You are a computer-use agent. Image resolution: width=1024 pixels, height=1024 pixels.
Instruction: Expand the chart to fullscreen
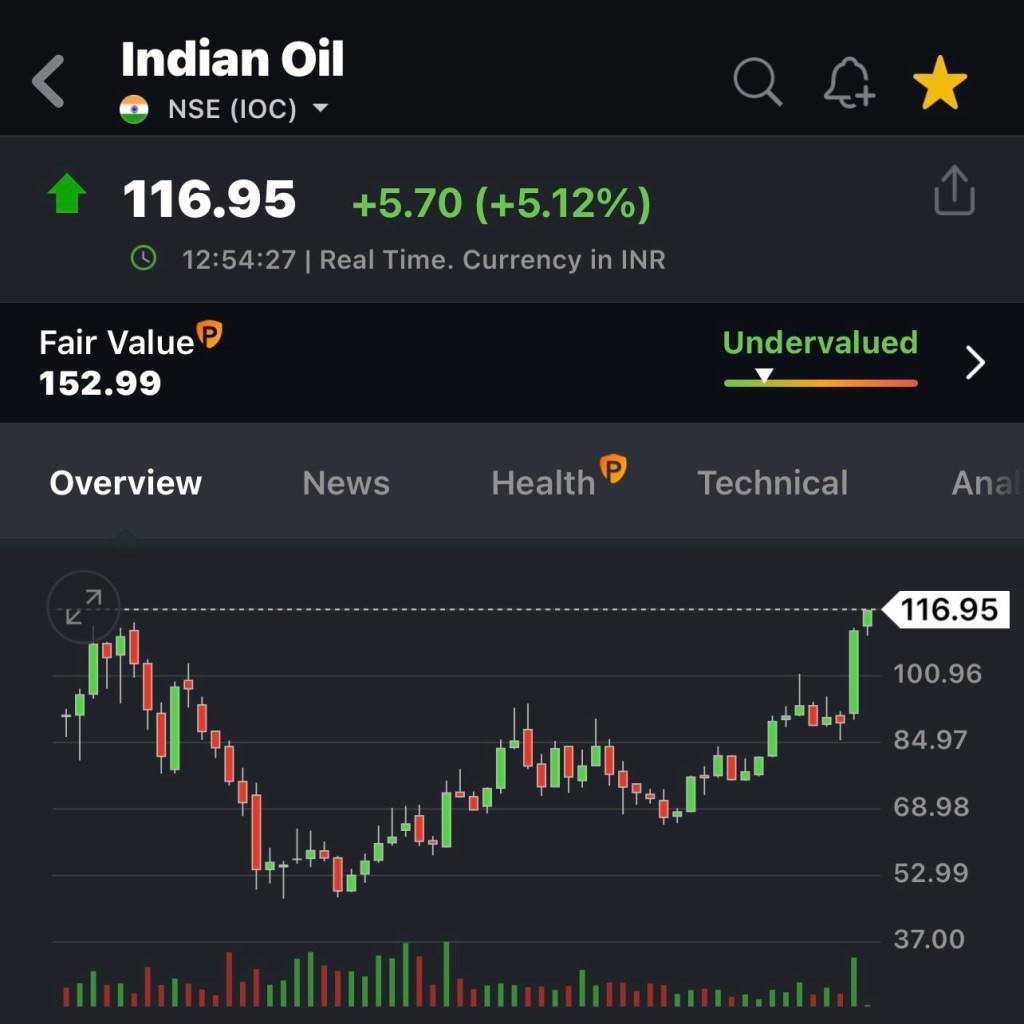coord(84,606)
